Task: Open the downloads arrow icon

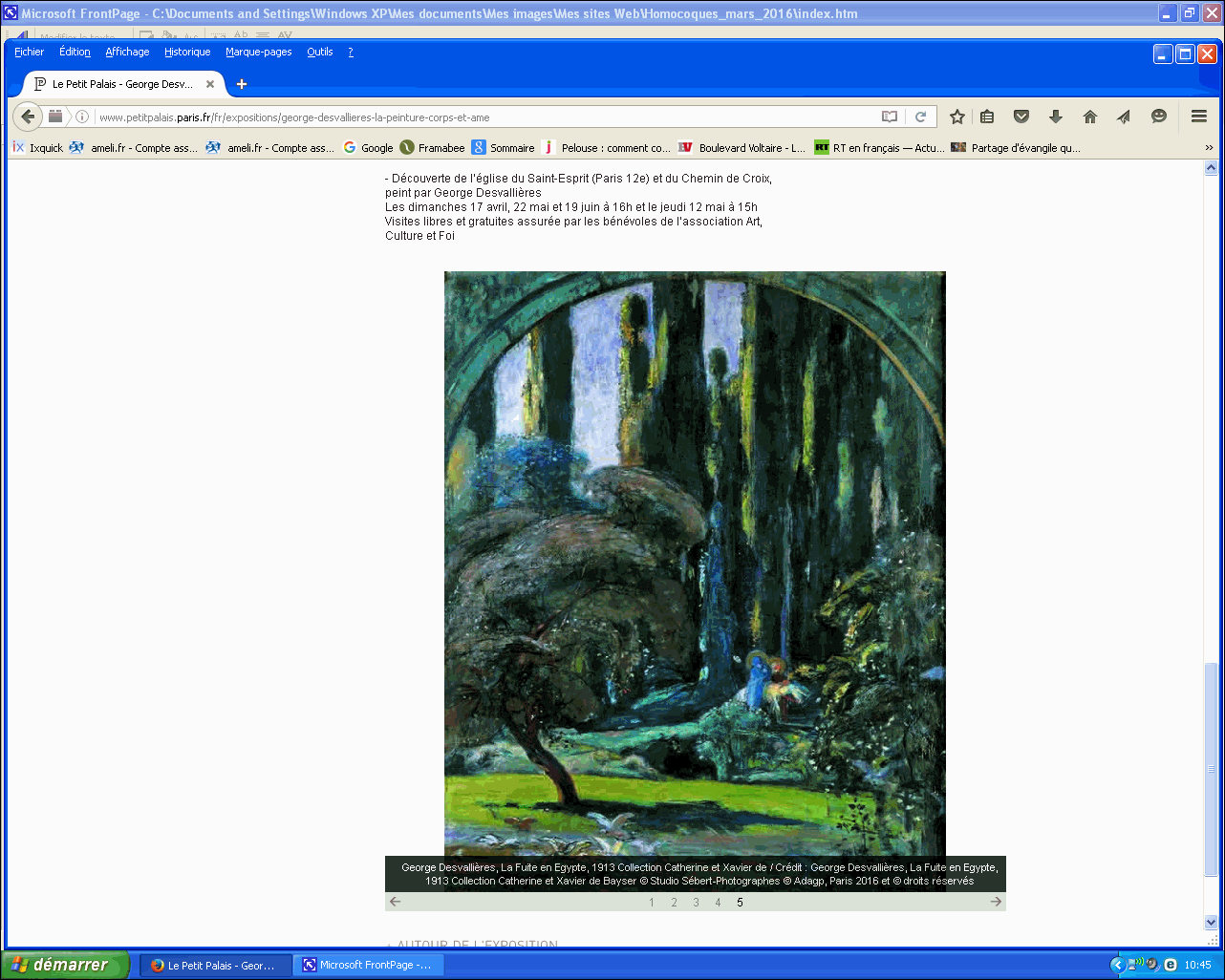Action: click(1056, 117)
